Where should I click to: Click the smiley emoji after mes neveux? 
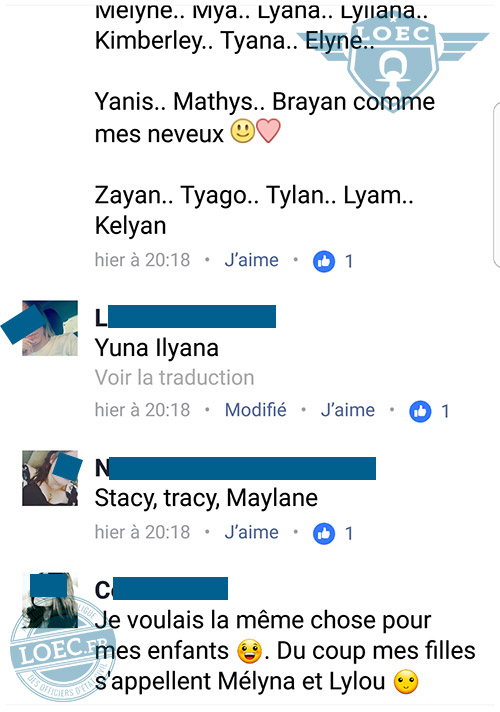click(243, 132)
